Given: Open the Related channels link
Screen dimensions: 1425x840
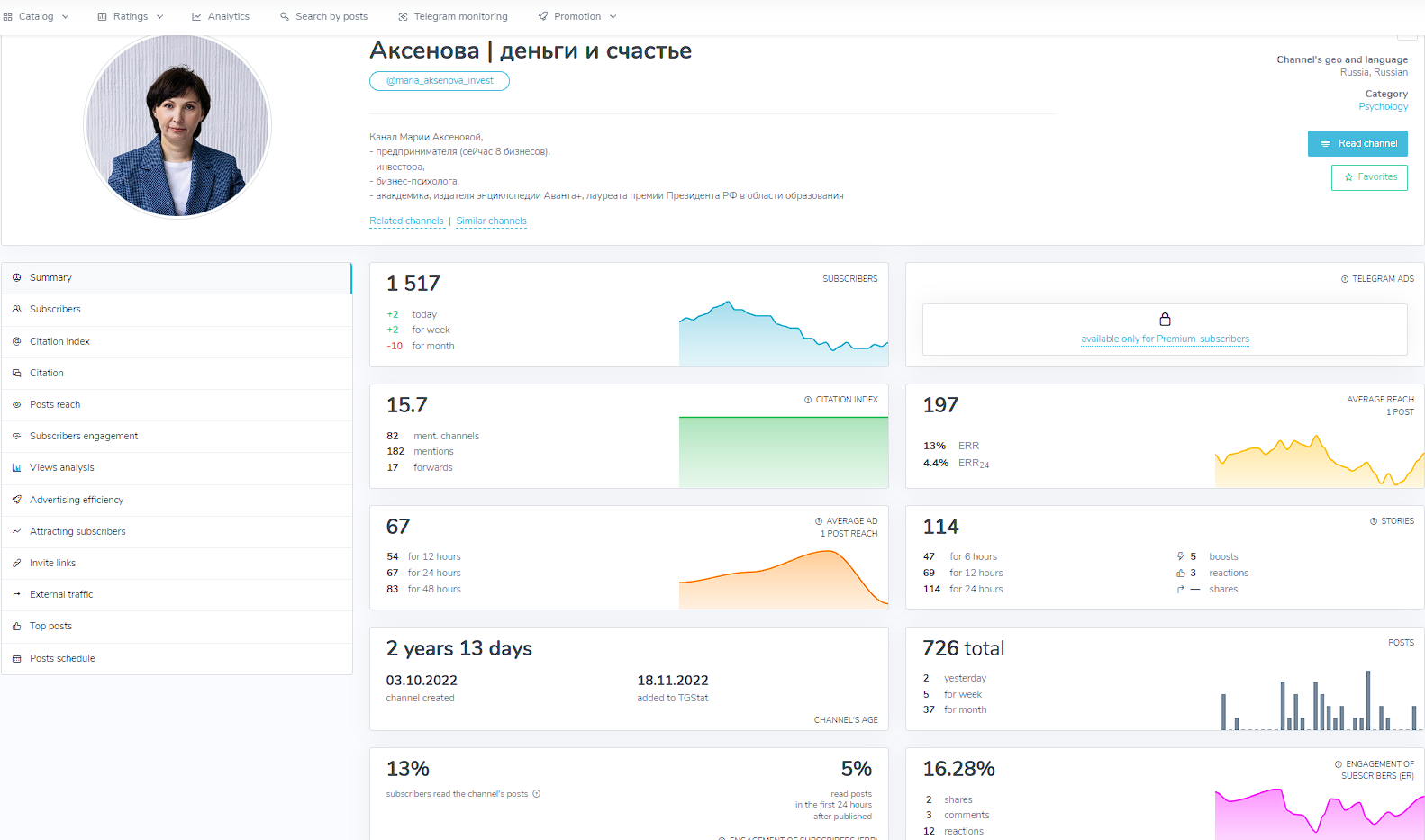Looking at the screenshot, I should tap(406, 221).
